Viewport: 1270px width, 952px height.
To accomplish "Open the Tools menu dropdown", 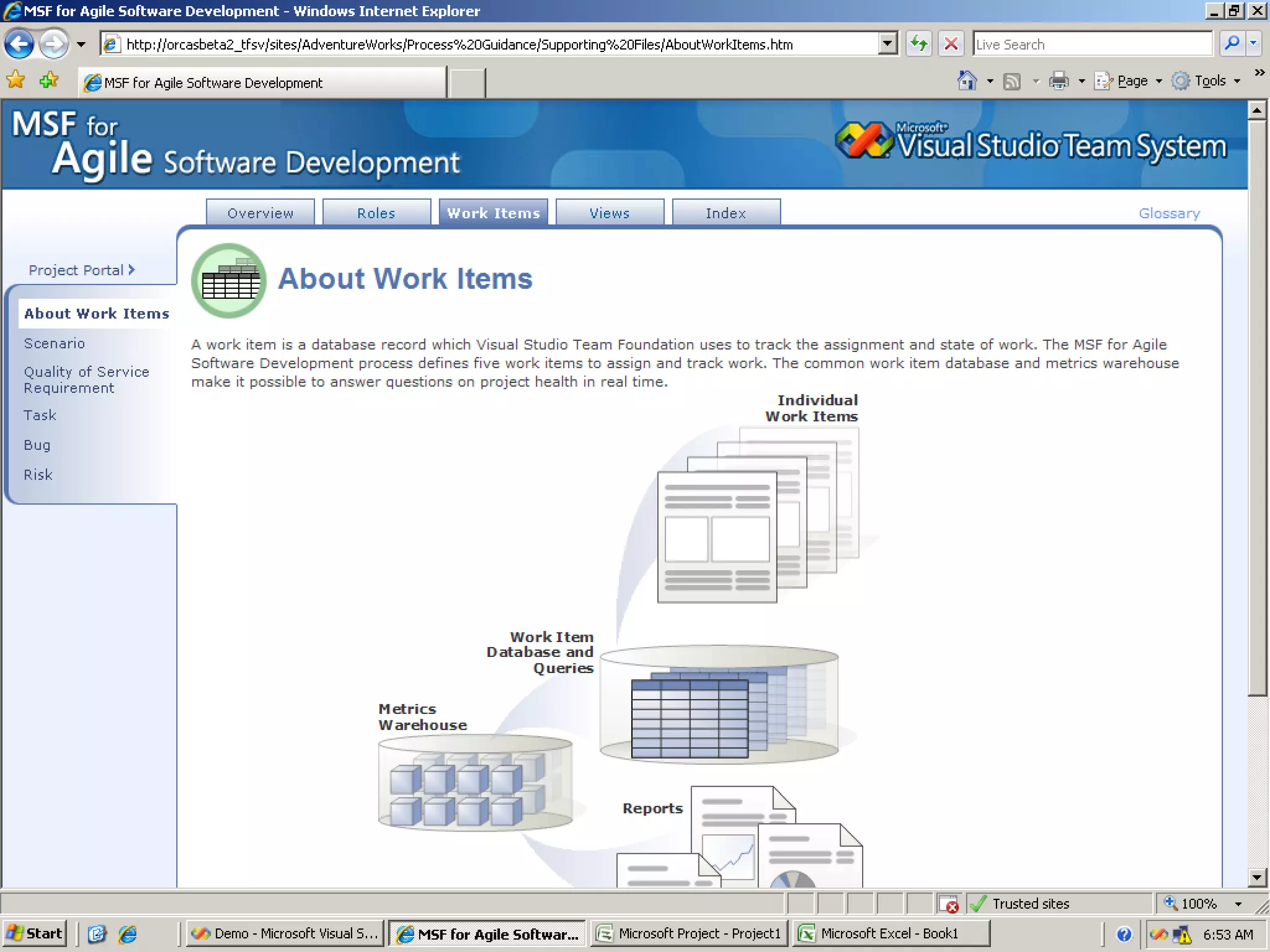I will (x=1209, y=81).
